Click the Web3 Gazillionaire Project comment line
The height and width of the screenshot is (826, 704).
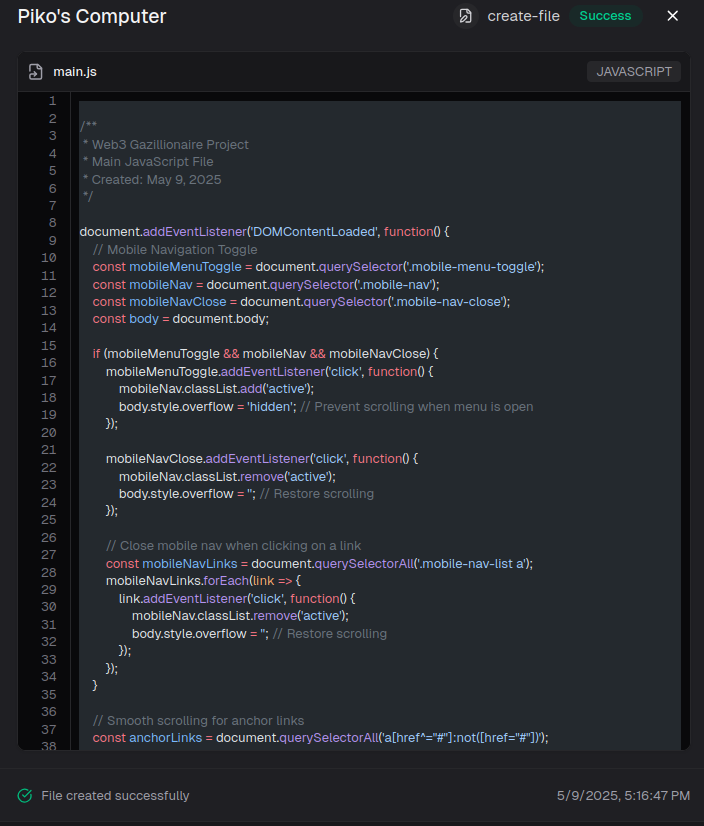pos(165,144)
